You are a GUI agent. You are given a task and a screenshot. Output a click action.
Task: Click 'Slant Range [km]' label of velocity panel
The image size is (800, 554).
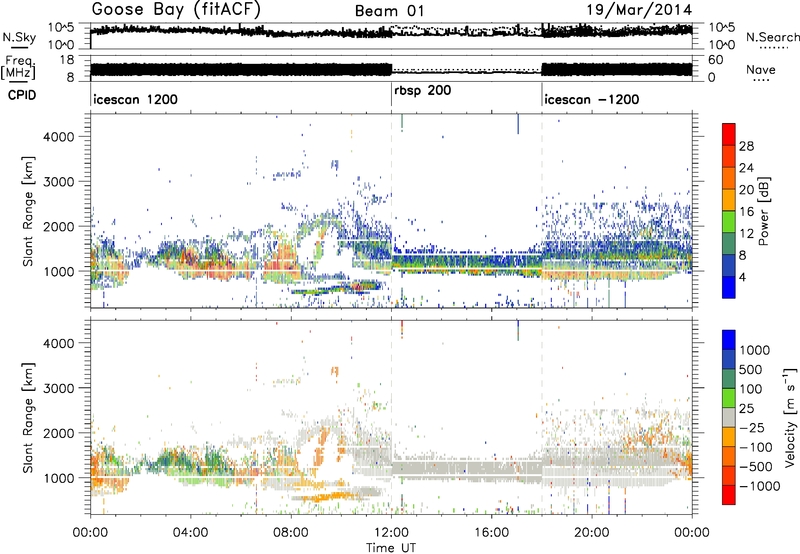(x=28, y=417)
